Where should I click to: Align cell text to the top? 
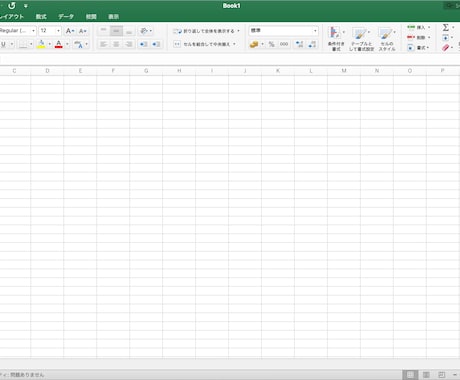104,31
